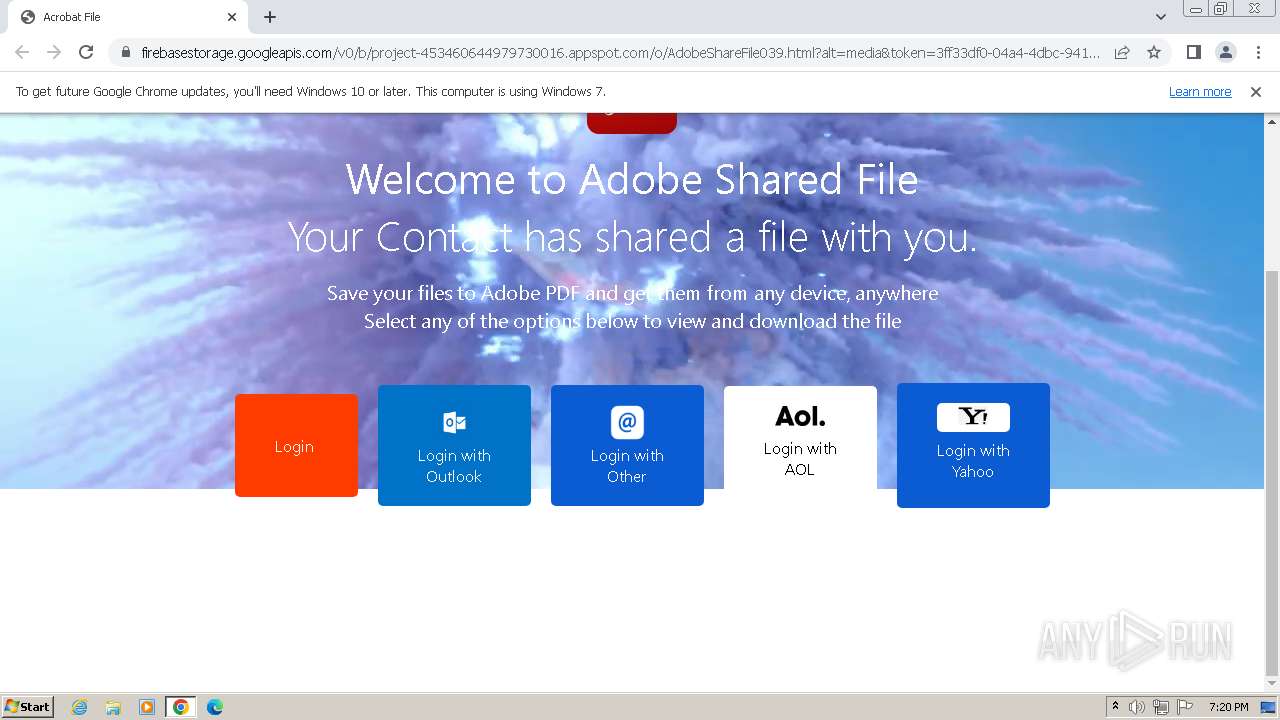Viewport: 1280px width, 720px height.
Task: Choose Login with Outlook tile
Action: 454,446
